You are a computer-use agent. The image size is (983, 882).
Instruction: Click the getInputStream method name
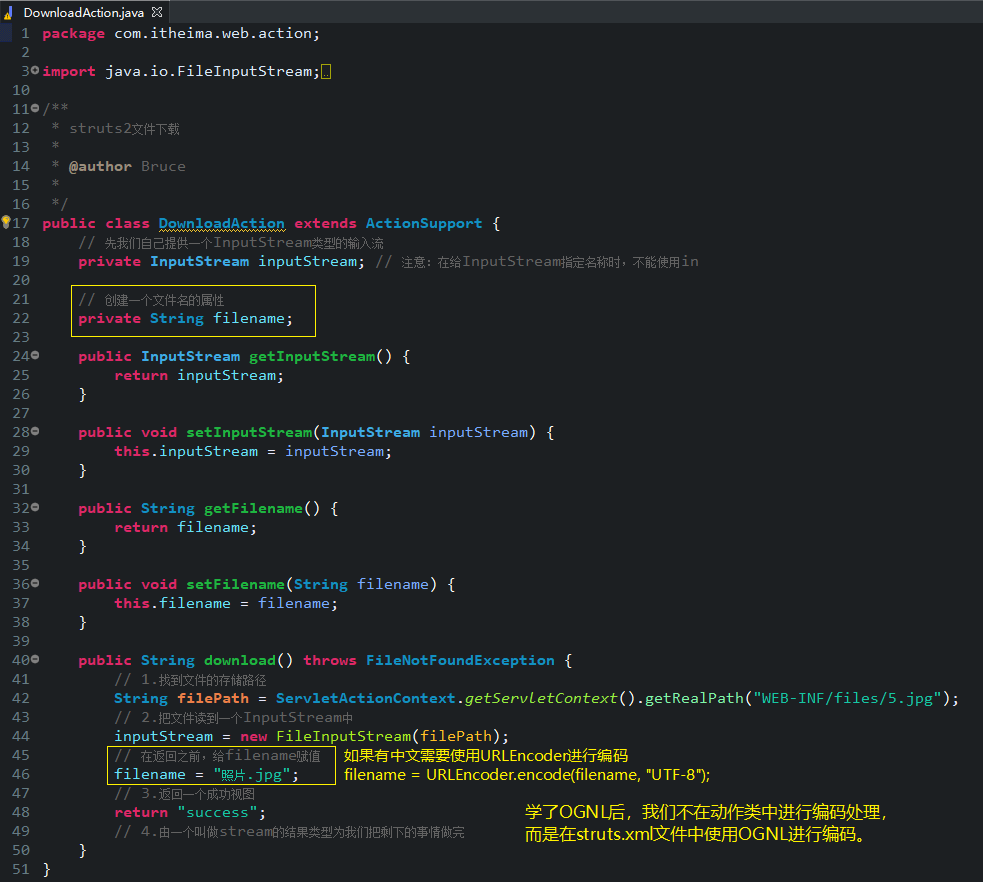[312, 357]
